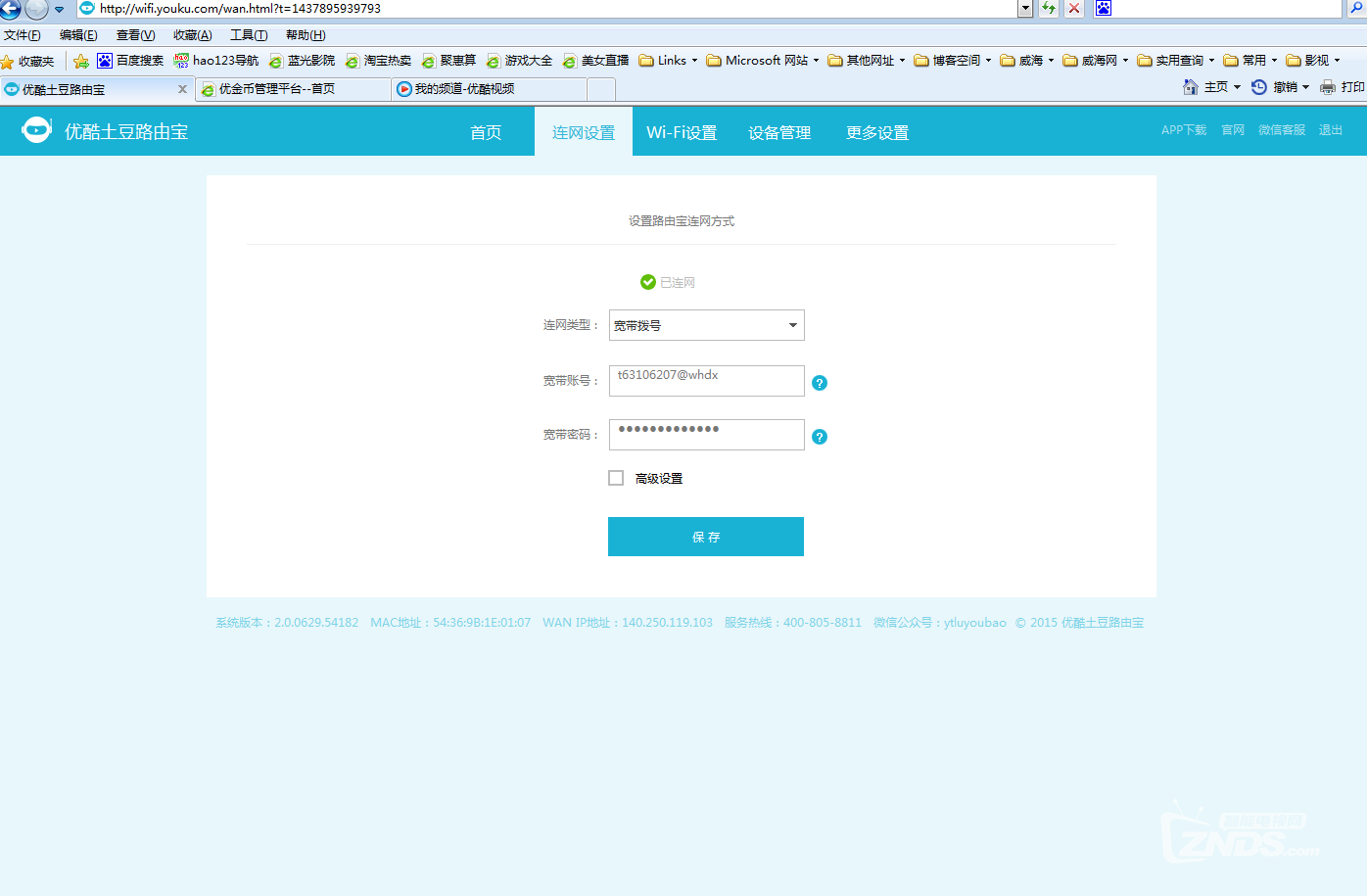Open the 百度搜索 bookmark
This screenshot has width=1367, height=896.
(130, 61)
